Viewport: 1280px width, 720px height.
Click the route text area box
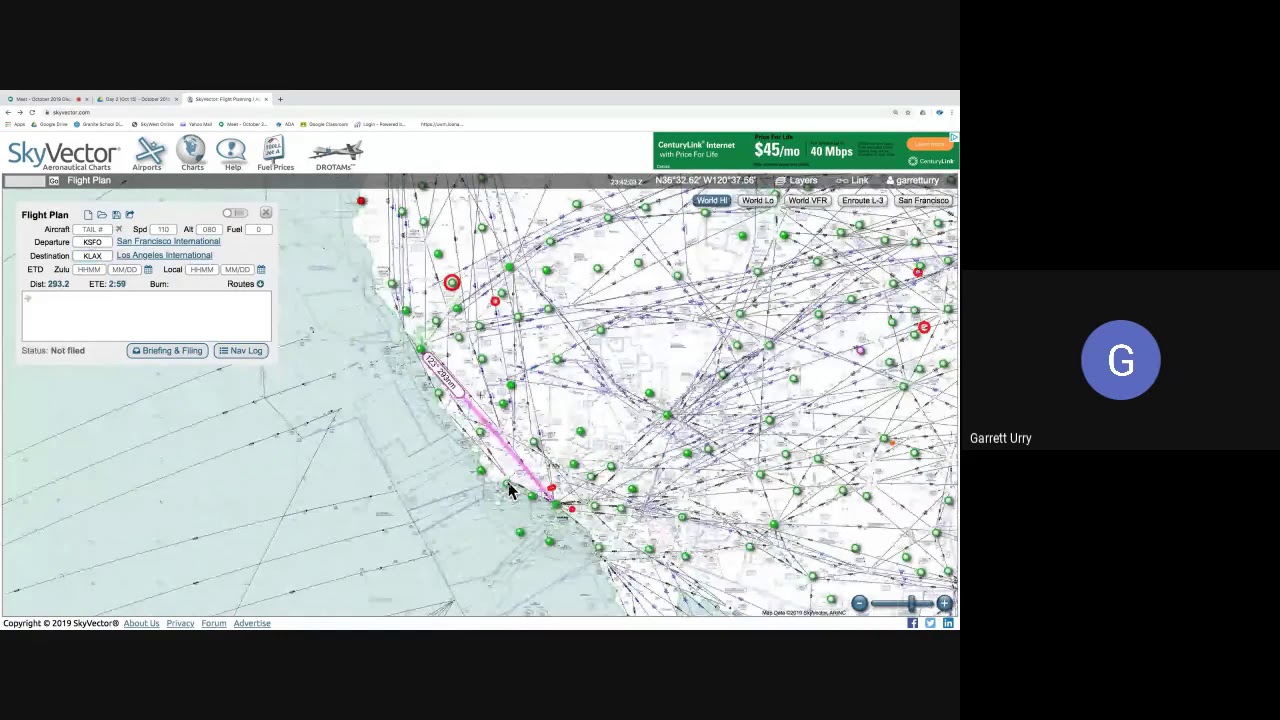(146, 317)
